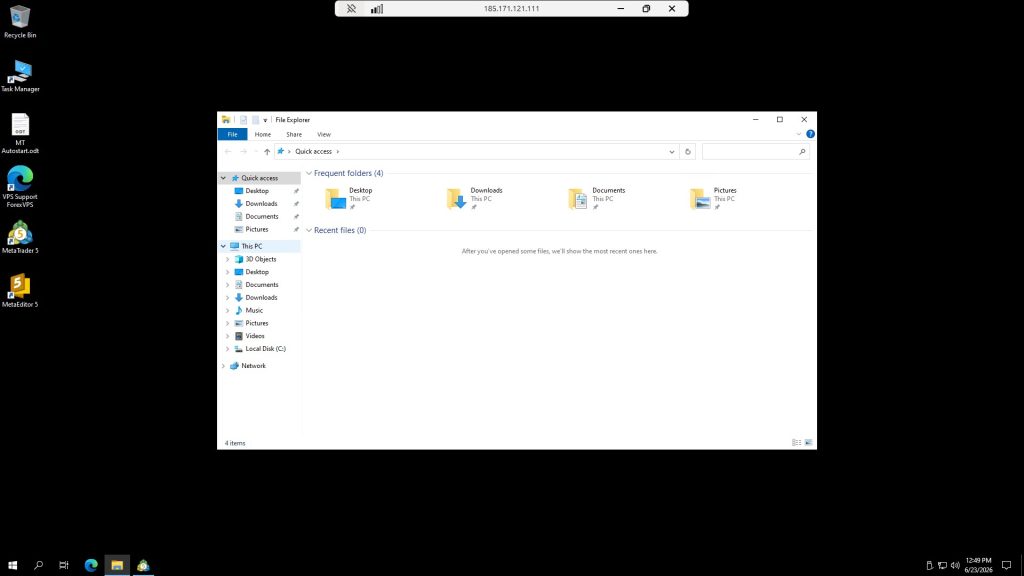Launch the MetaTrader 5 desktop icon

point(20,237)
